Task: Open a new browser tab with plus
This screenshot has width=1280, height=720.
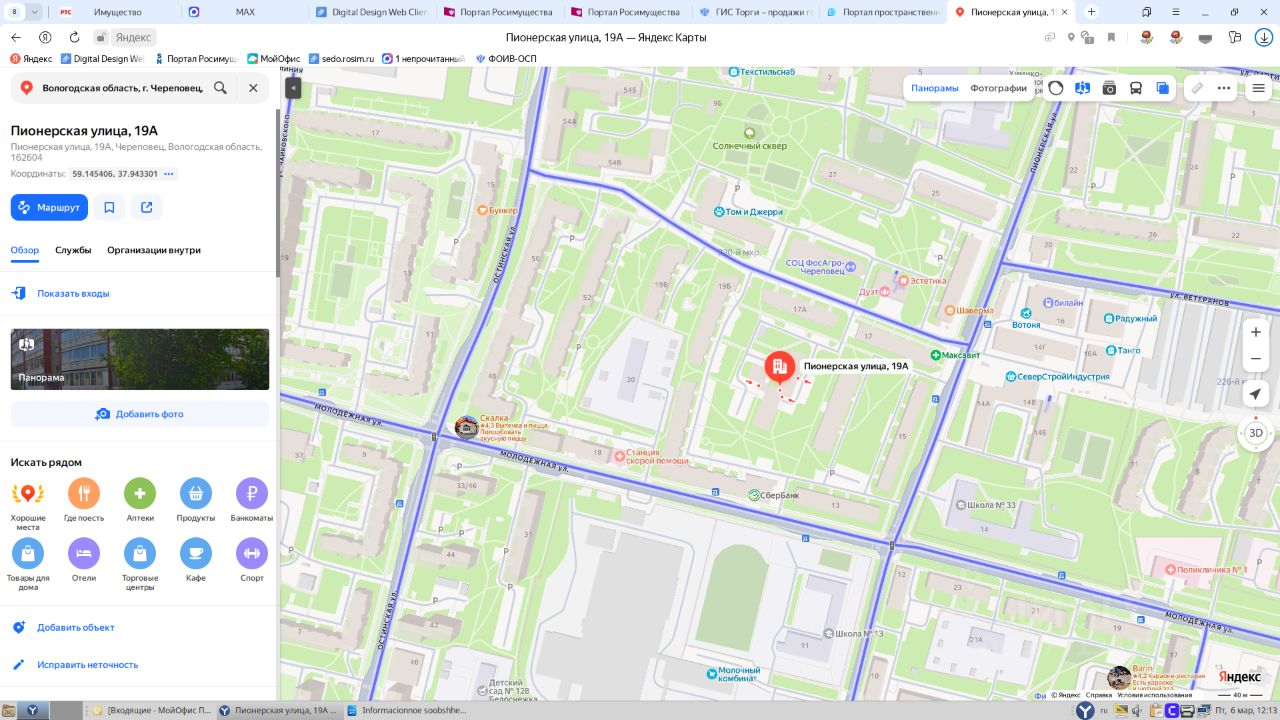Action: point(1091,12)
